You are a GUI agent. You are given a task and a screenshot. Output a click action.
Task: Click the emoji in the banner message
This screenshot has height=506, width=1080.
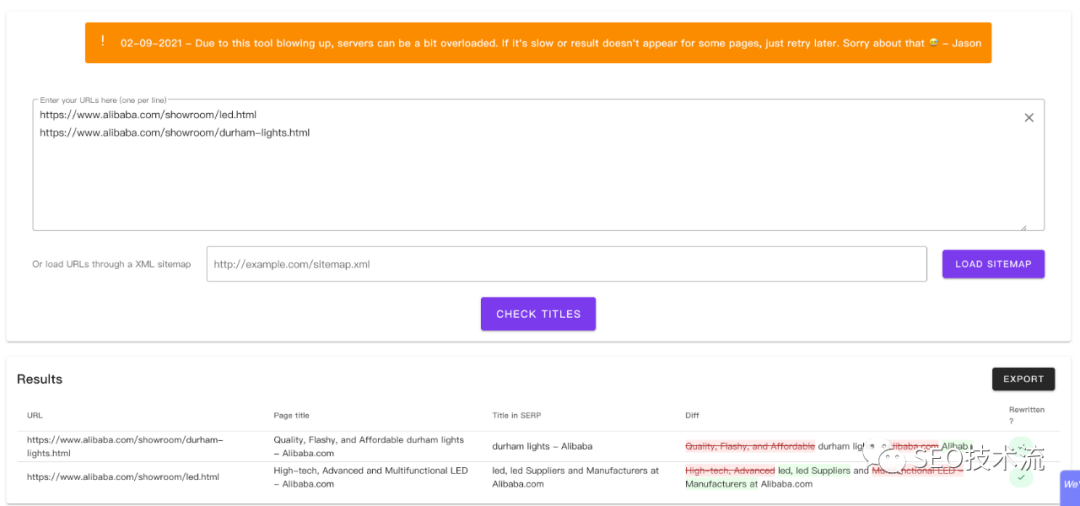tap(933, 43)
